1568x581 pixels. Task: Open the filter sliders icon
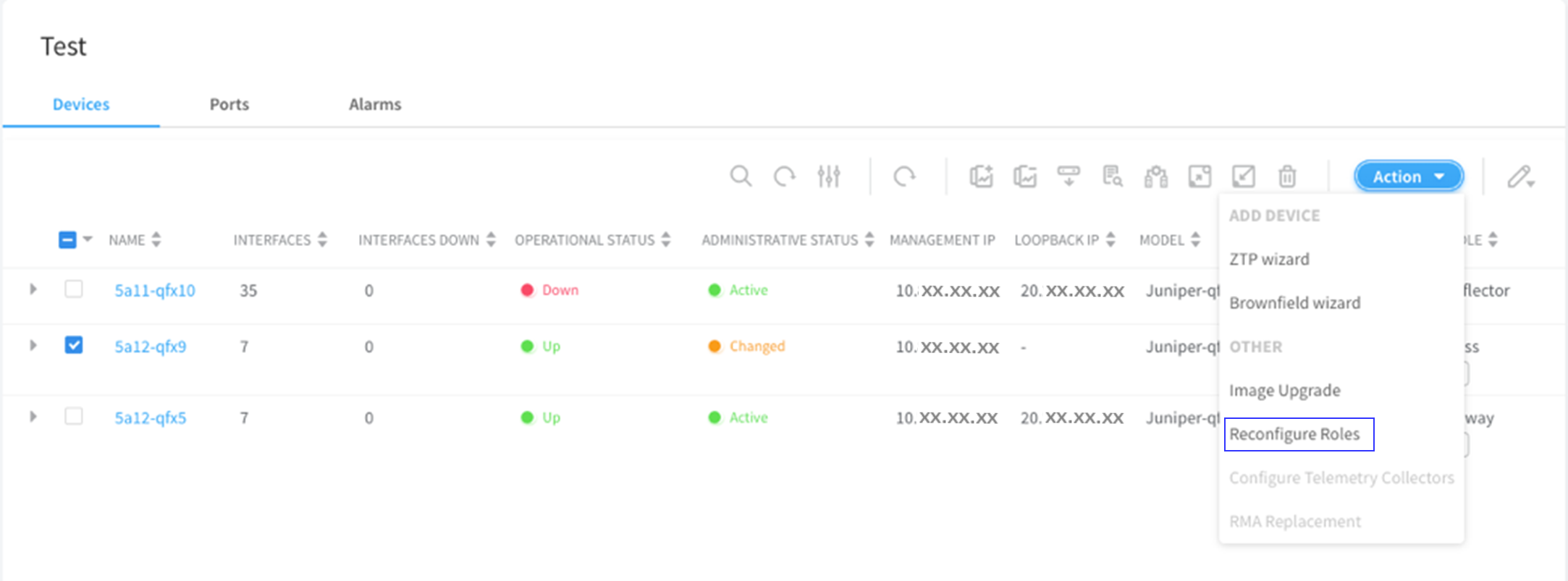[x=828, y=176]
